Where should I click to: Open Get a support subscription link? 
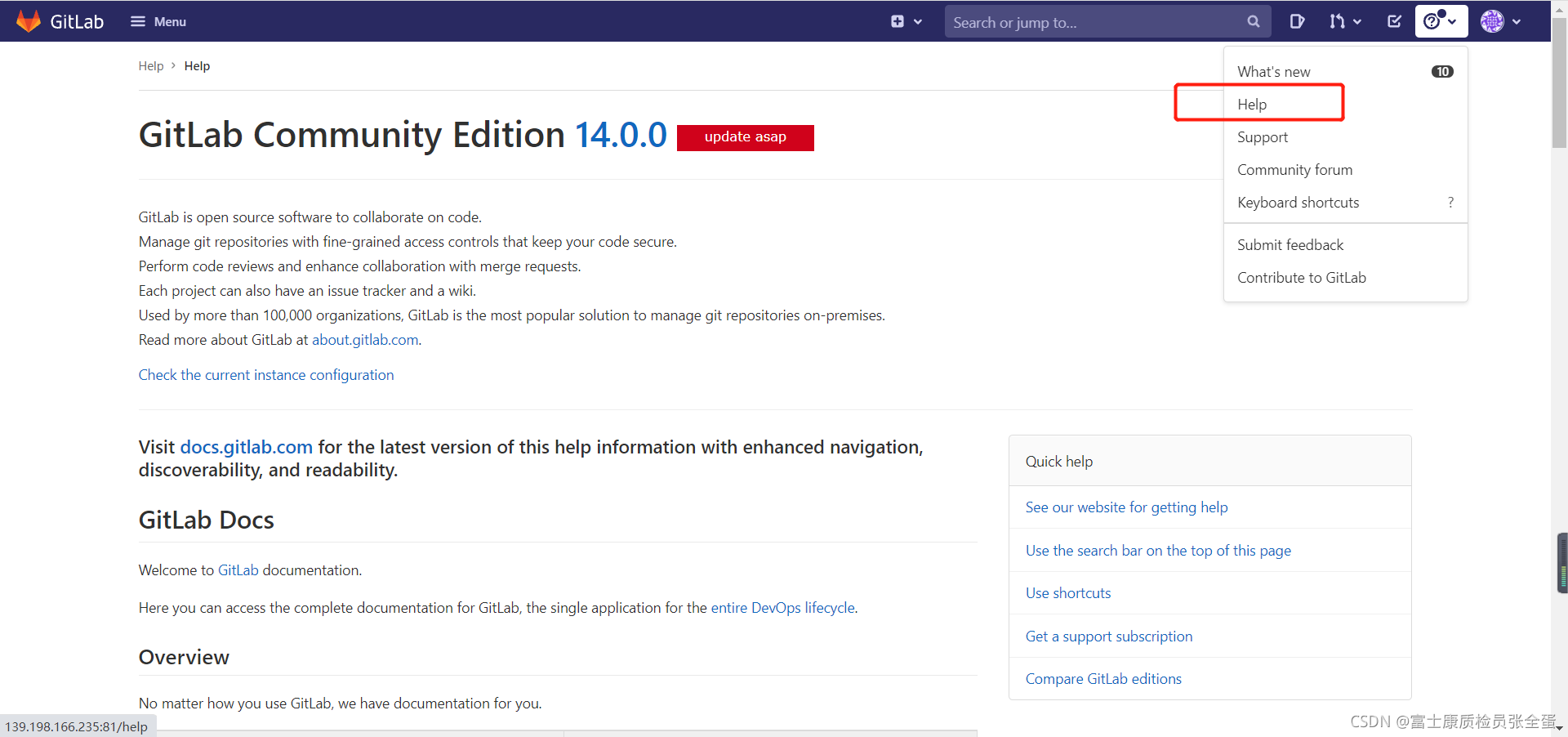click(1109, 636)
